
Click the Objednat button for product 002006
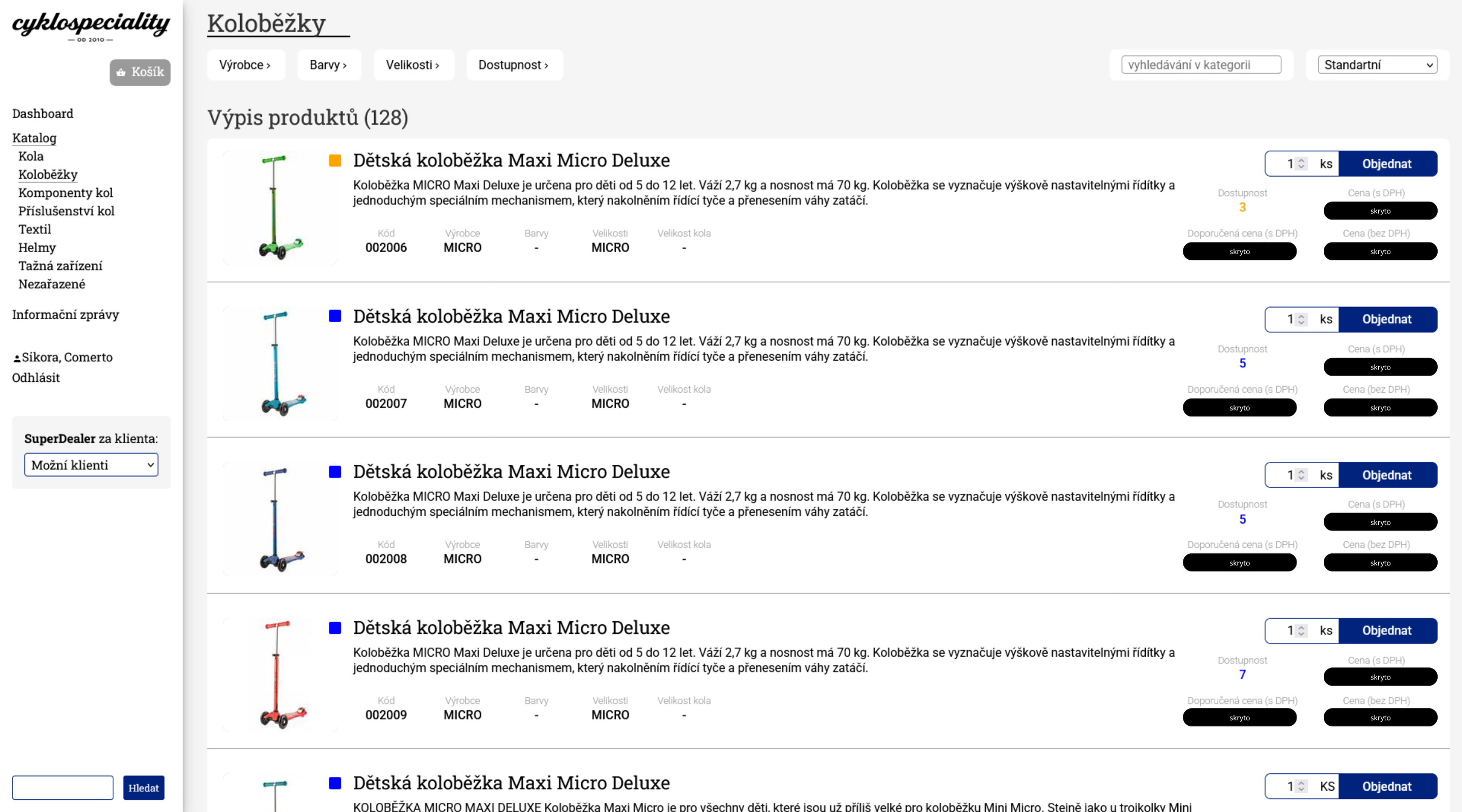[1388, 164]
